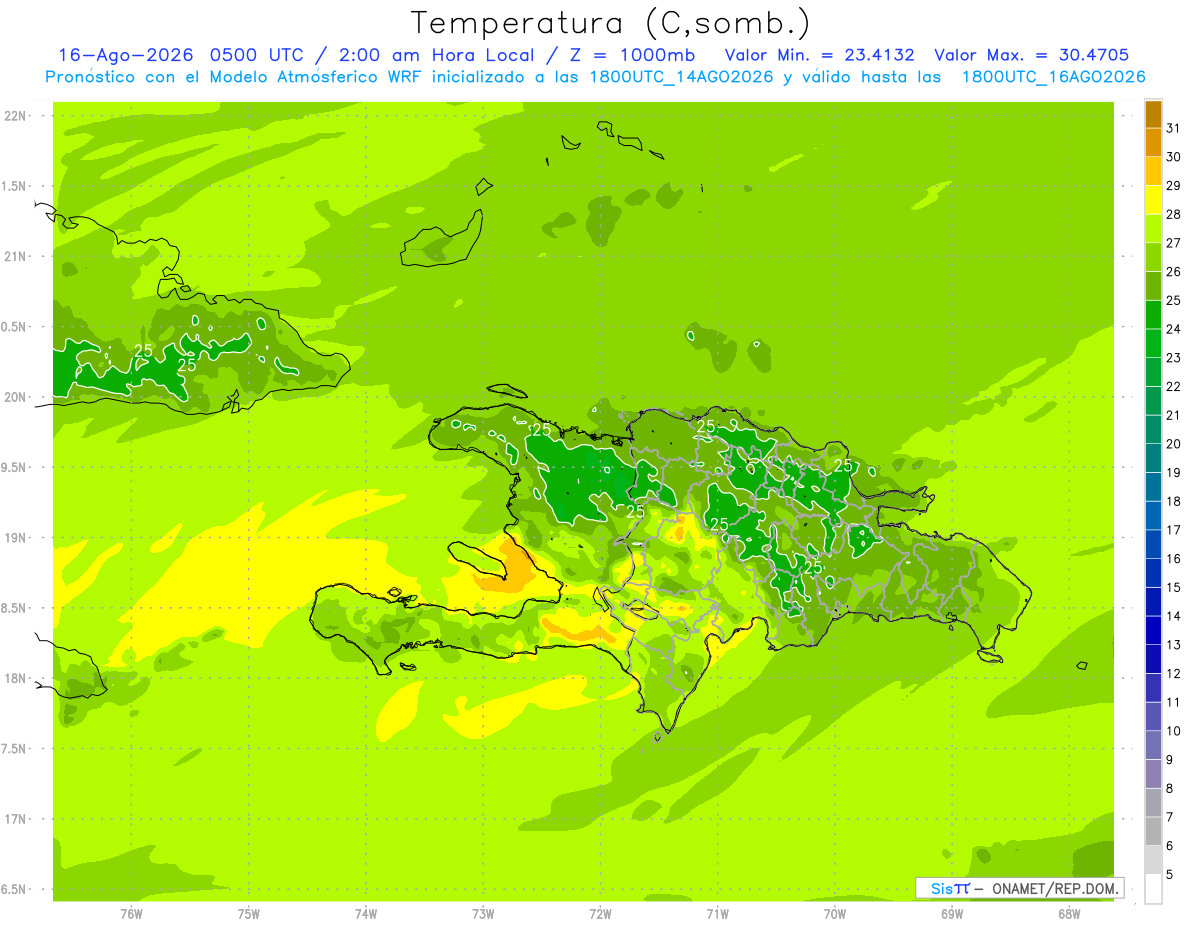Viewport: 1200px width, 927px height.
Task: Click the '20' colorbar label
Action: click(1174, 443)
